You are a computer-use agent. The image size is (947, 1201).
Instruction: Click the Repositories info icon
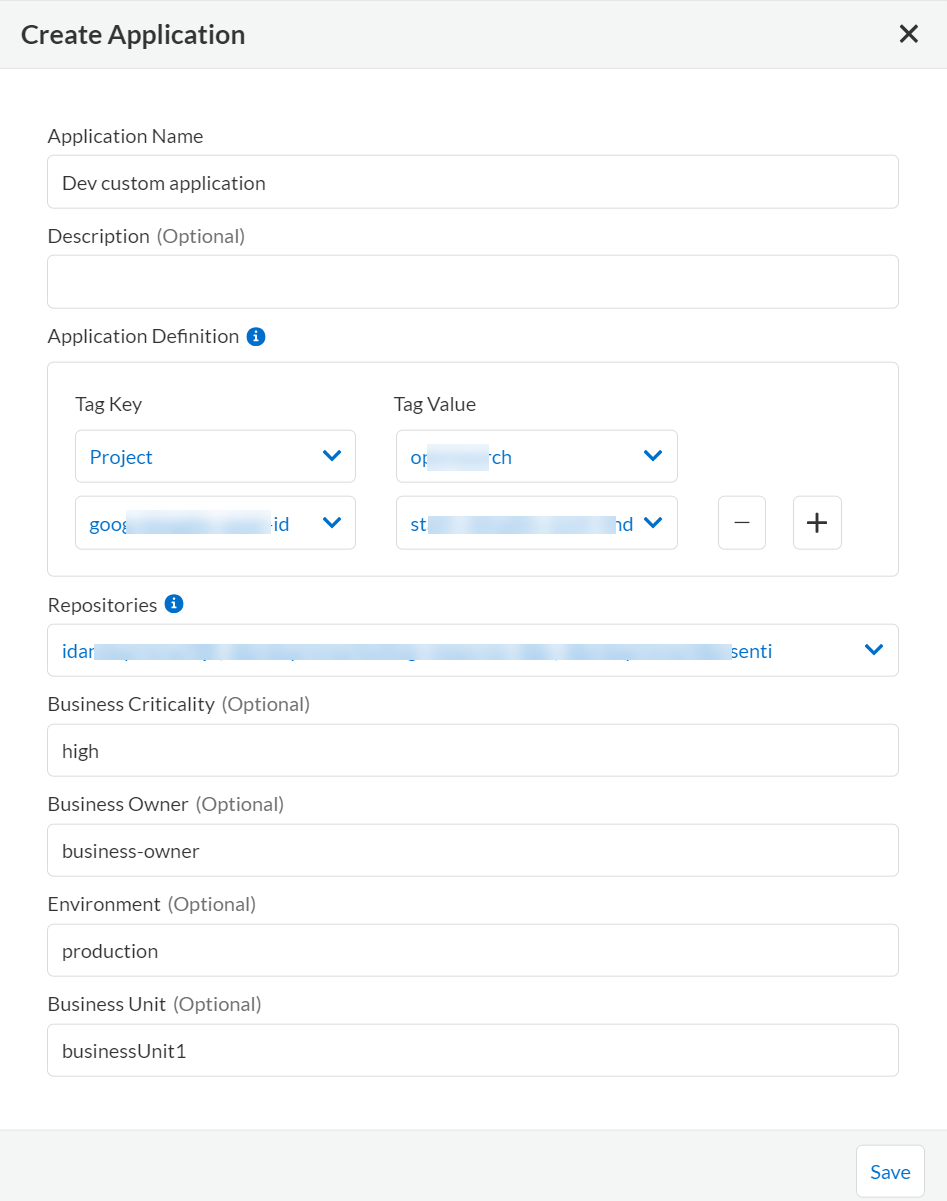[x=174, y=604]
